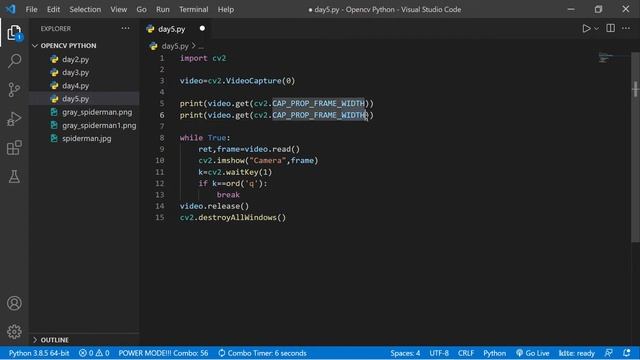Viewport: 640px width, 360px height.
Task: Start Go Live server
Action: 533,353
